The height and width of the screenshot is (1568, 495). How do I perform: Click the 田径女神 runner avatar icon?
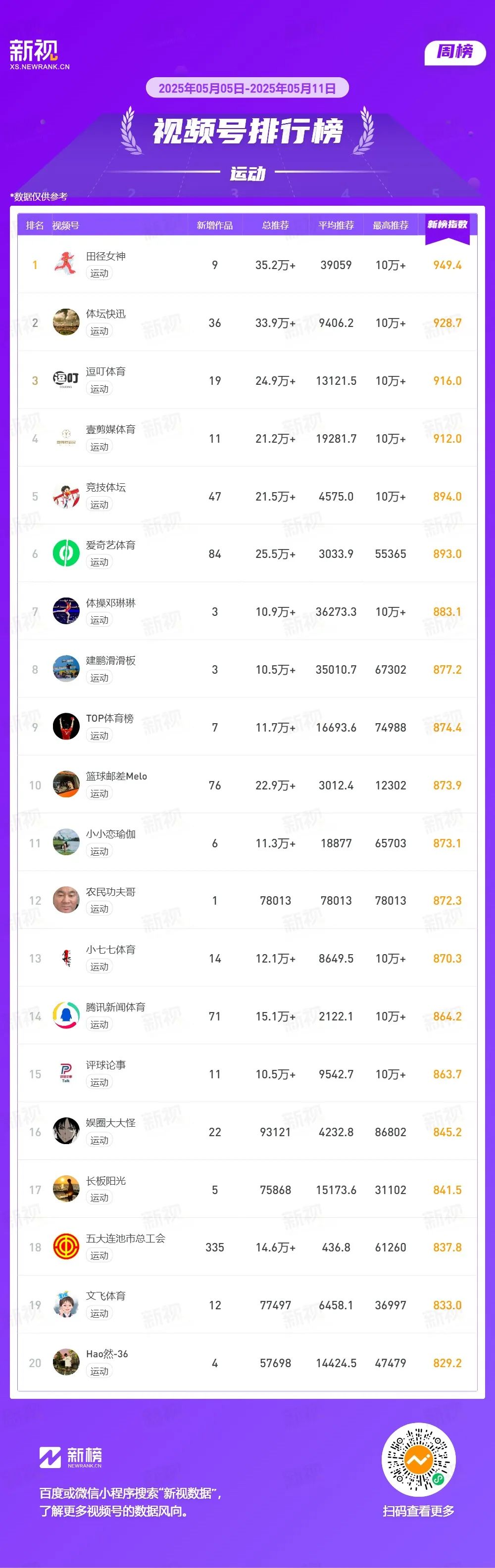click(x=66, y=265)
